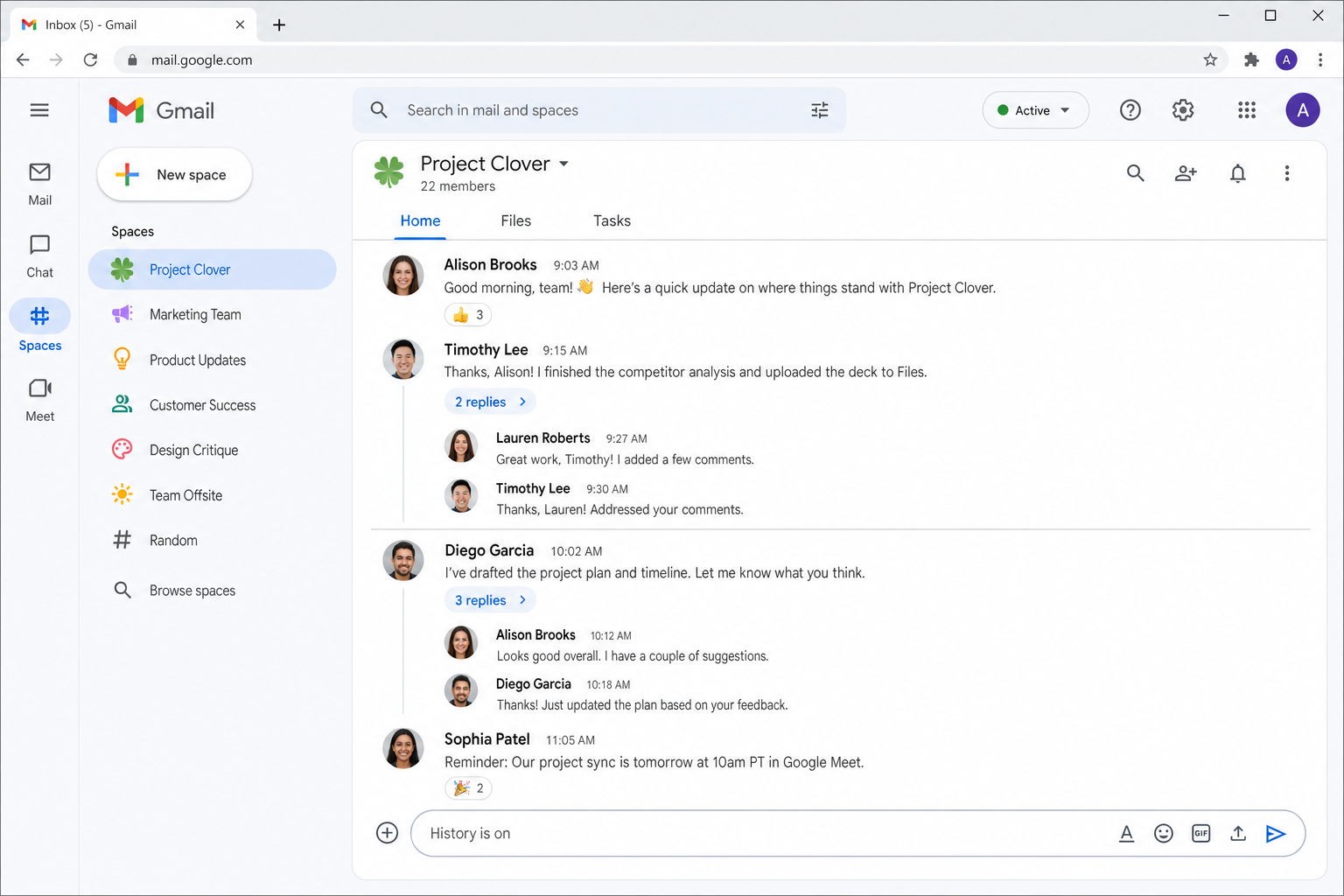Open Google apps grid icon
The width and height of the screenshot is (1344, 896).
1247,110
